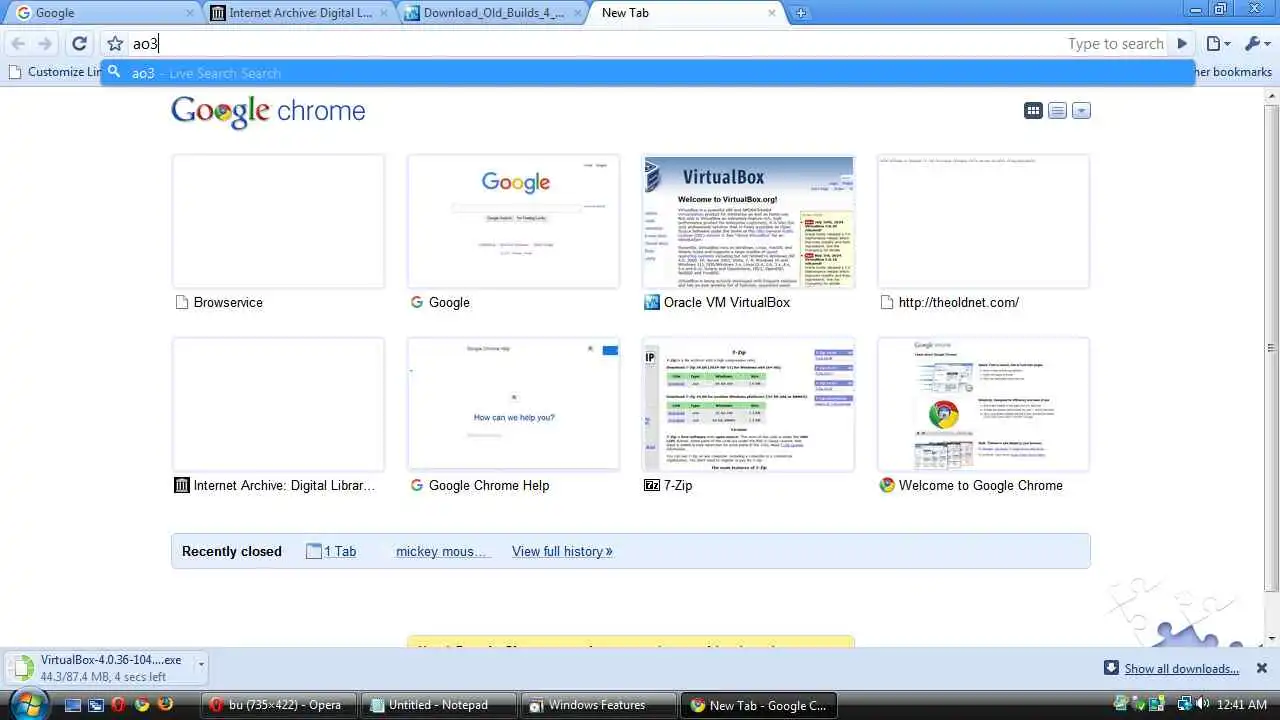Click the Welcome to Google Chrome link

(x=981, y=485)
